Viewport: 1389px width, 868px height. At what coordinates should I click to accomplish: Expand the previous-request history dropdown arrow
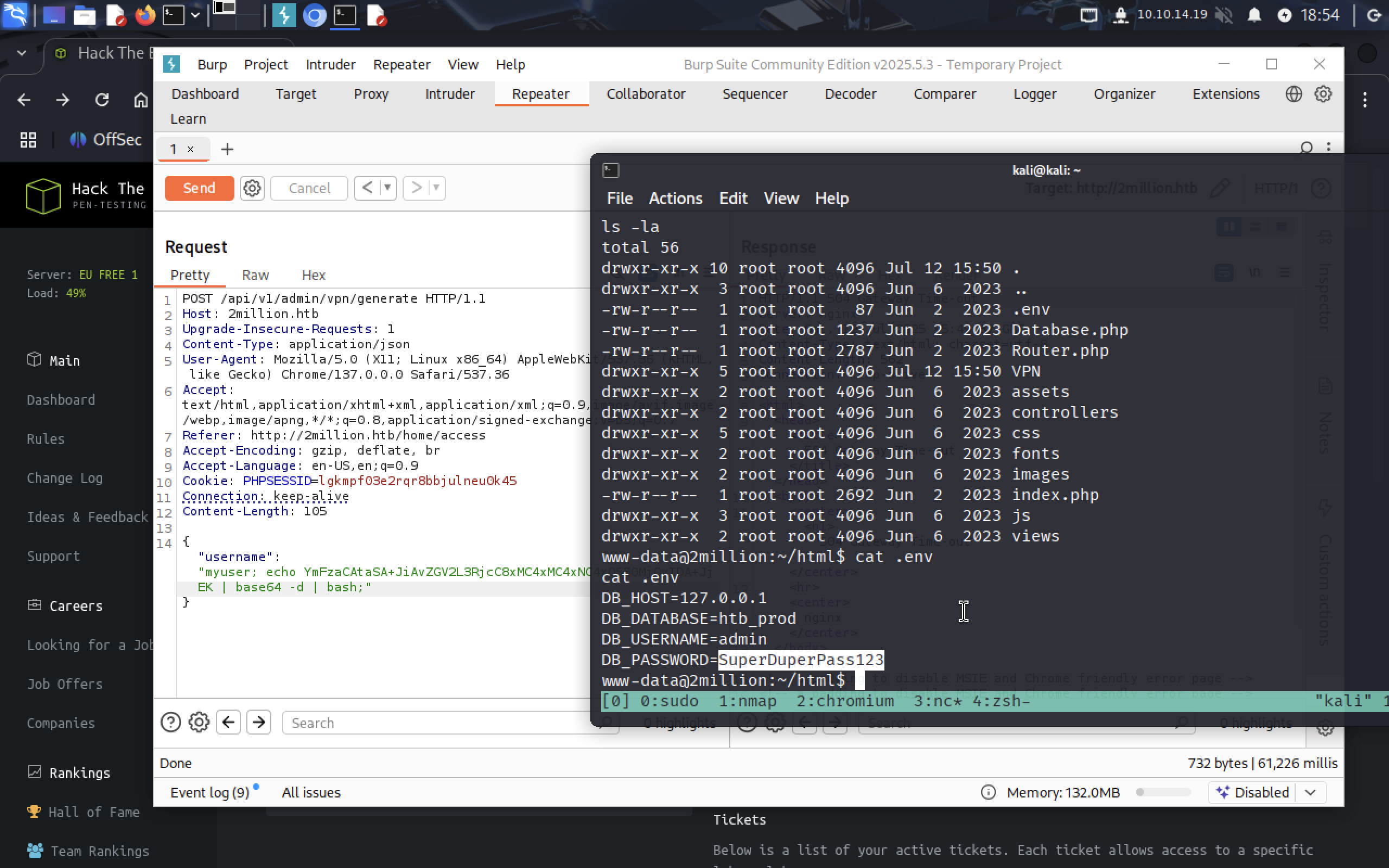pyautogui.click(x=387, y=188)
